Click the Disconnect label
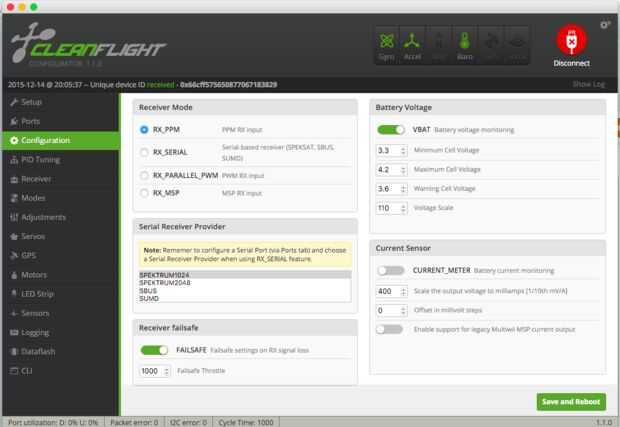620x427 pixels. pyautogui.click(x=571, y=63)
